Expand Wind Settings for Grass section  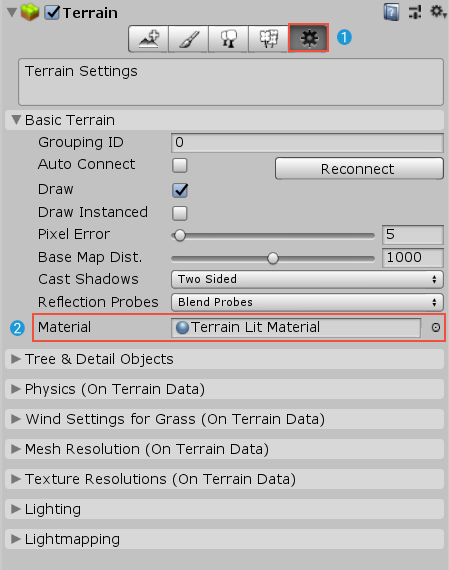tap(224, 419)
